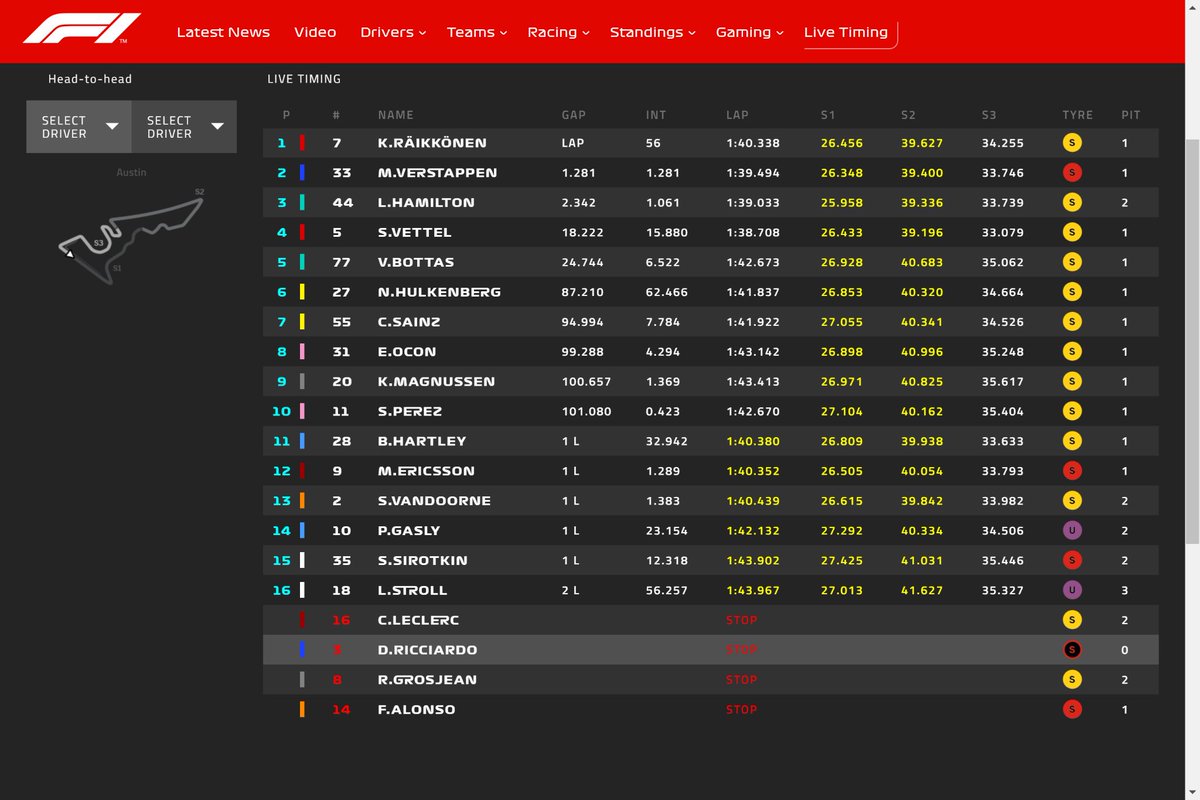Image resolution: width=1200 pixels, height=800 pixels.
Task: Click Sirotkin's red tyre icon
Action: pos(1072,561)
